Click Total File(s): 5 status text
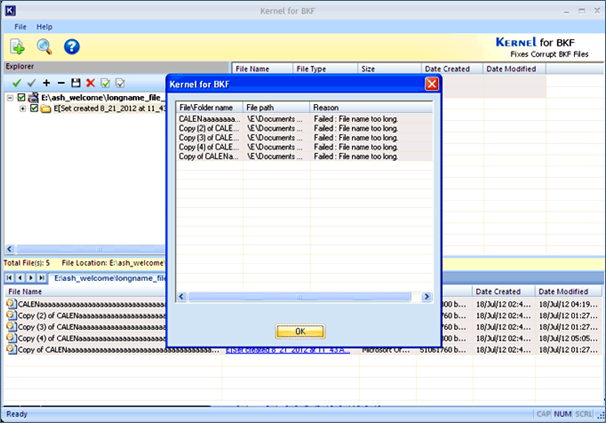Viewport: 606px width, 423px height. pos(27,263)
